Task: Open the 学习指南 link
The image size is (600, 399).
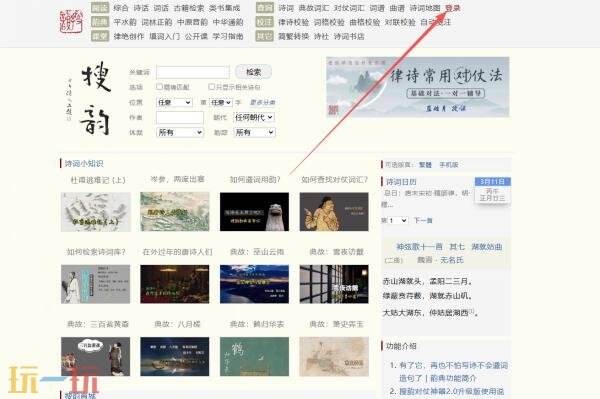Action: point(228,36)
